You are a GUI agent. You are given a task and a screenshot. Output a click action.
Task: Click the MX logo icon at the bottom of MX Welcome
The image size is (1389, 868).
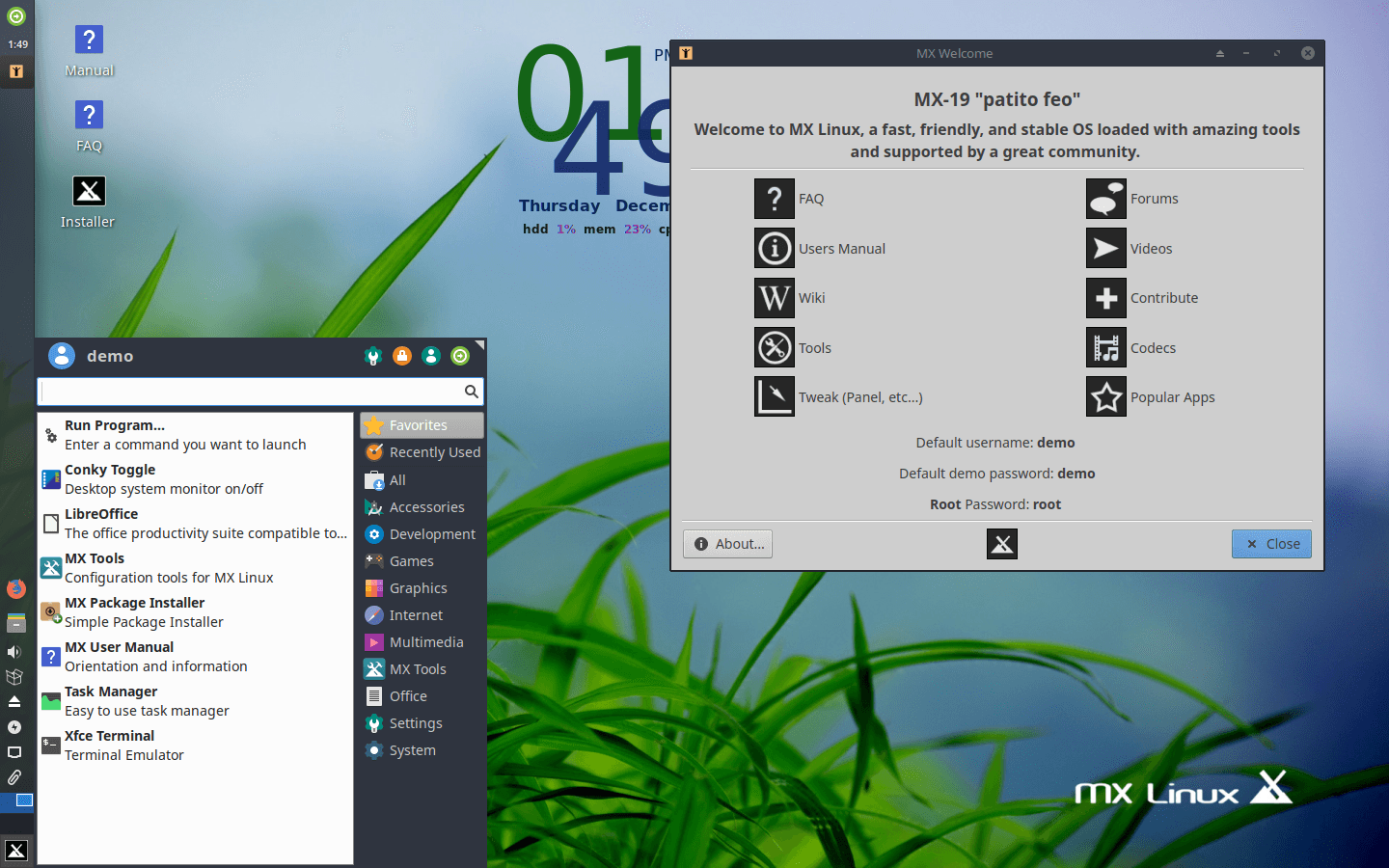[x=1002, y=544]
